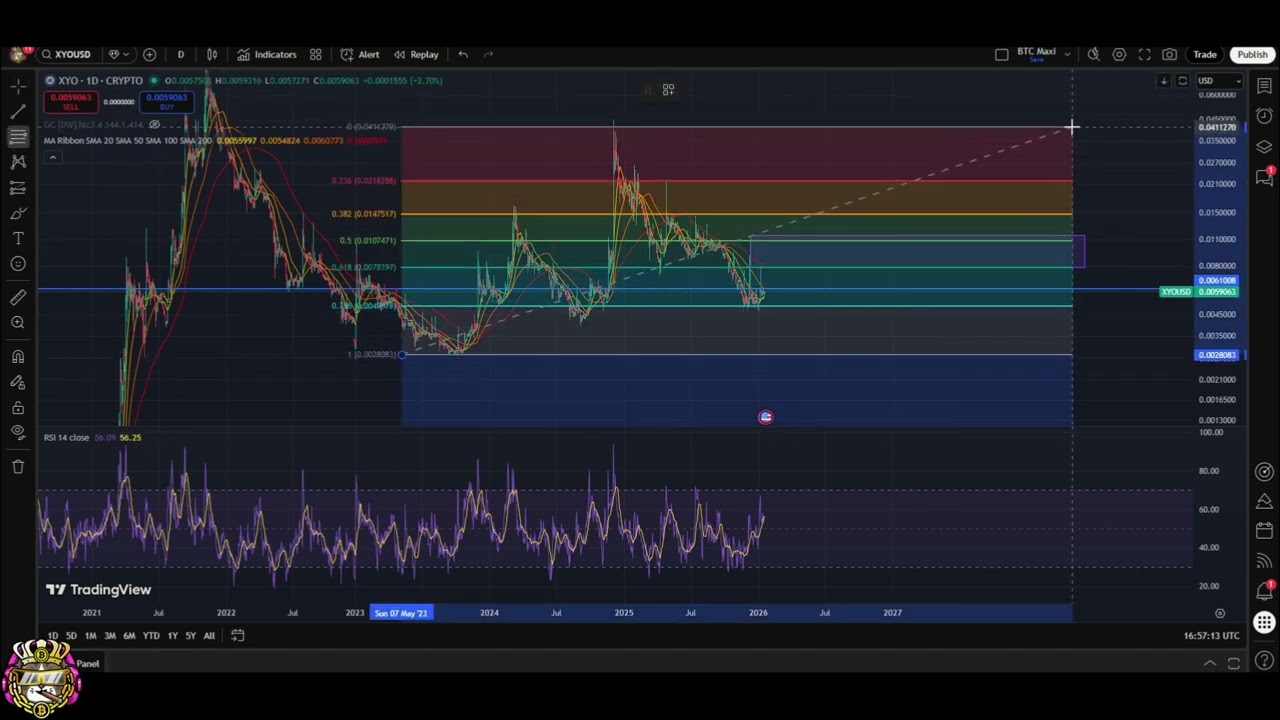This screenshot has width=1280, height=720.
Task: Open the go-to-date calendar icon
Action: (237, 635)
